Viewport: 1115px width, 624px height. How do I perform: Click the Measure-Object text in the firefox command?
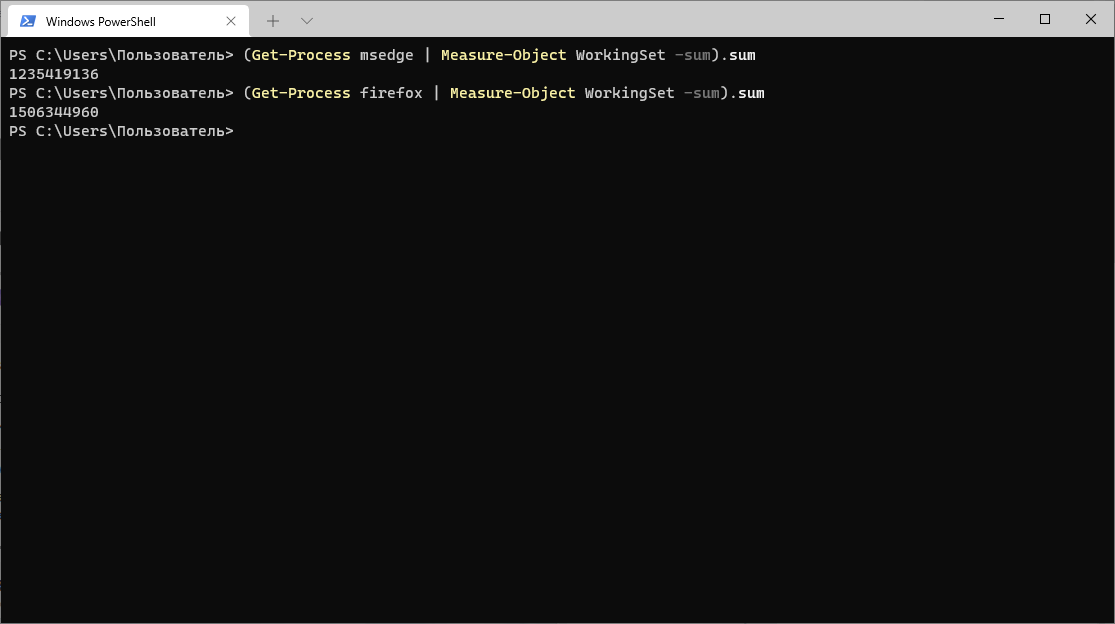pos(512,93)
